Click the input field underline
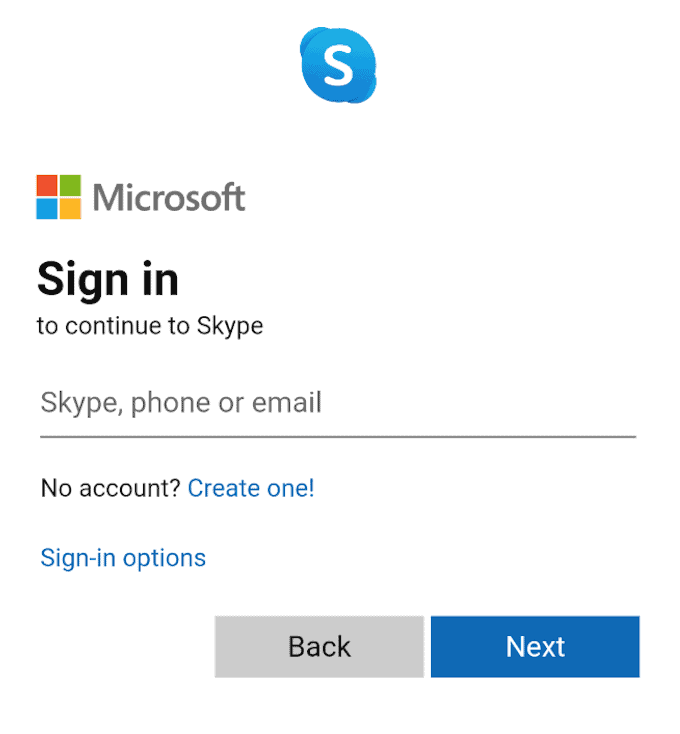Image resolution: width=680 pixels, height=734 pixels. [337, 437]
